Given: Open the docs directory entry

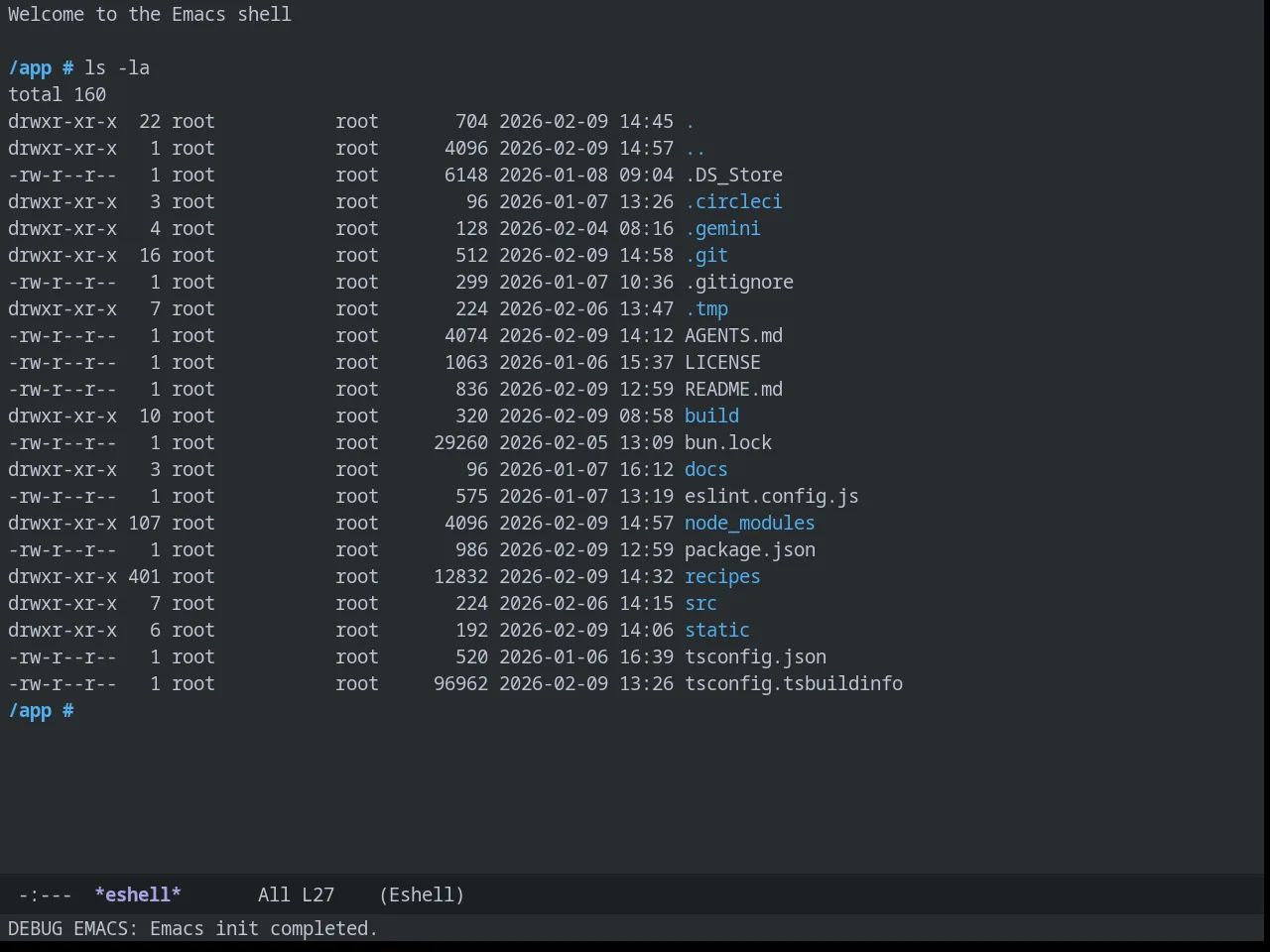Looking at the screenshot, I should (x=706, y=469).
